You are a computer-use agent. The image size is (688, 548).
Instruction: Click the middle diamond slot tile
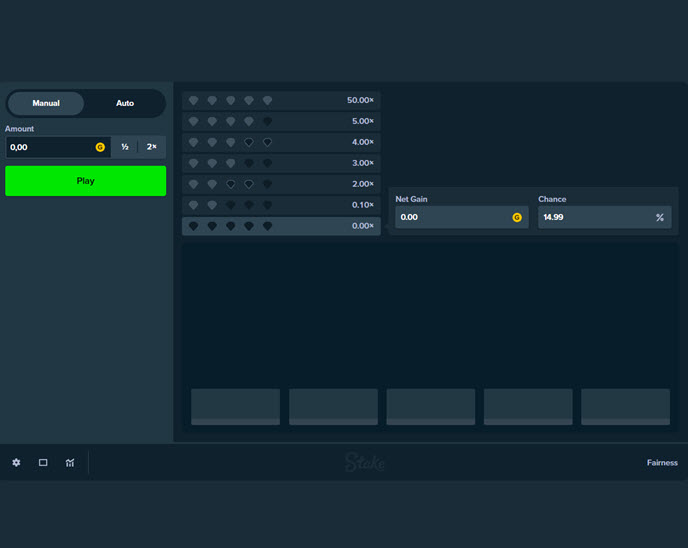430,407
